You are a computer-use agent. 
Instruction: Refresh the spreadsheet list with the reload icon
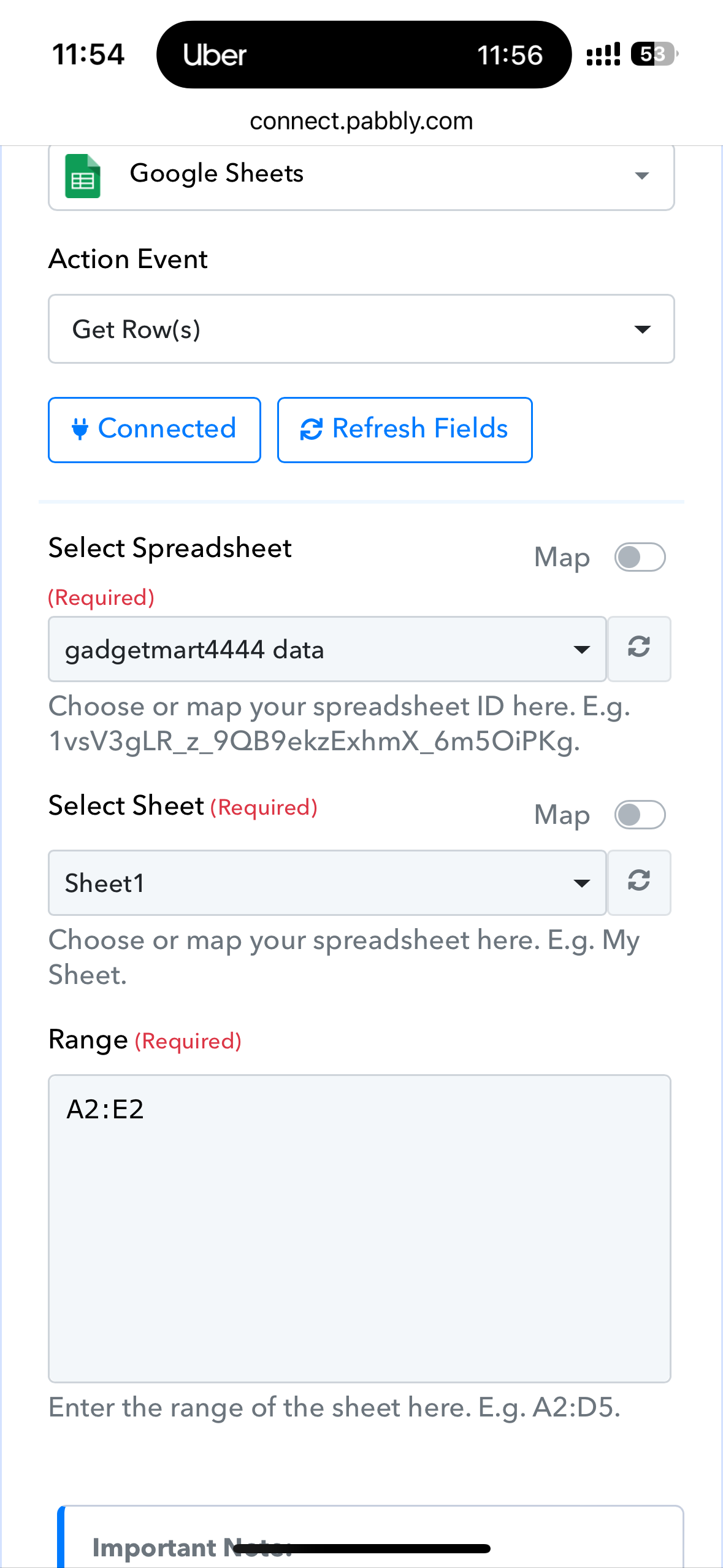click(639, 648)
